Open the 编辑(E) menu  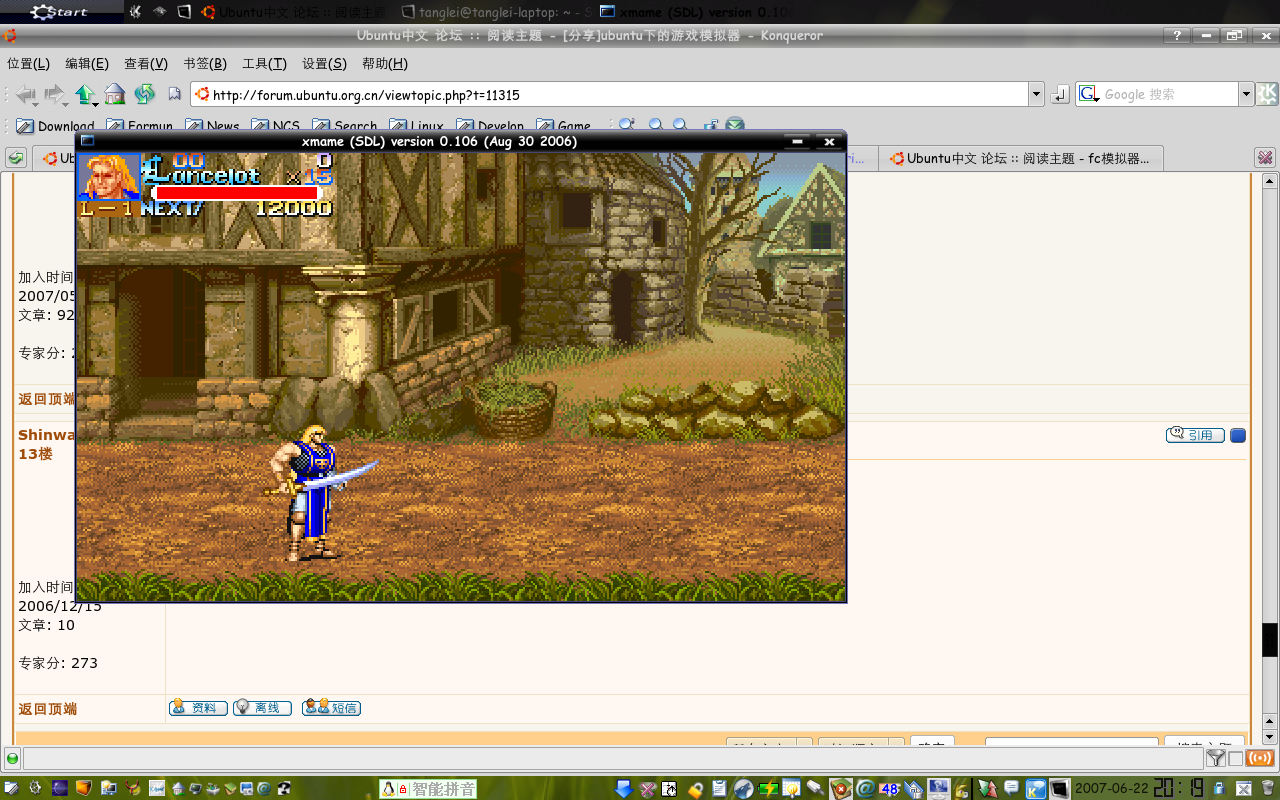87,64
